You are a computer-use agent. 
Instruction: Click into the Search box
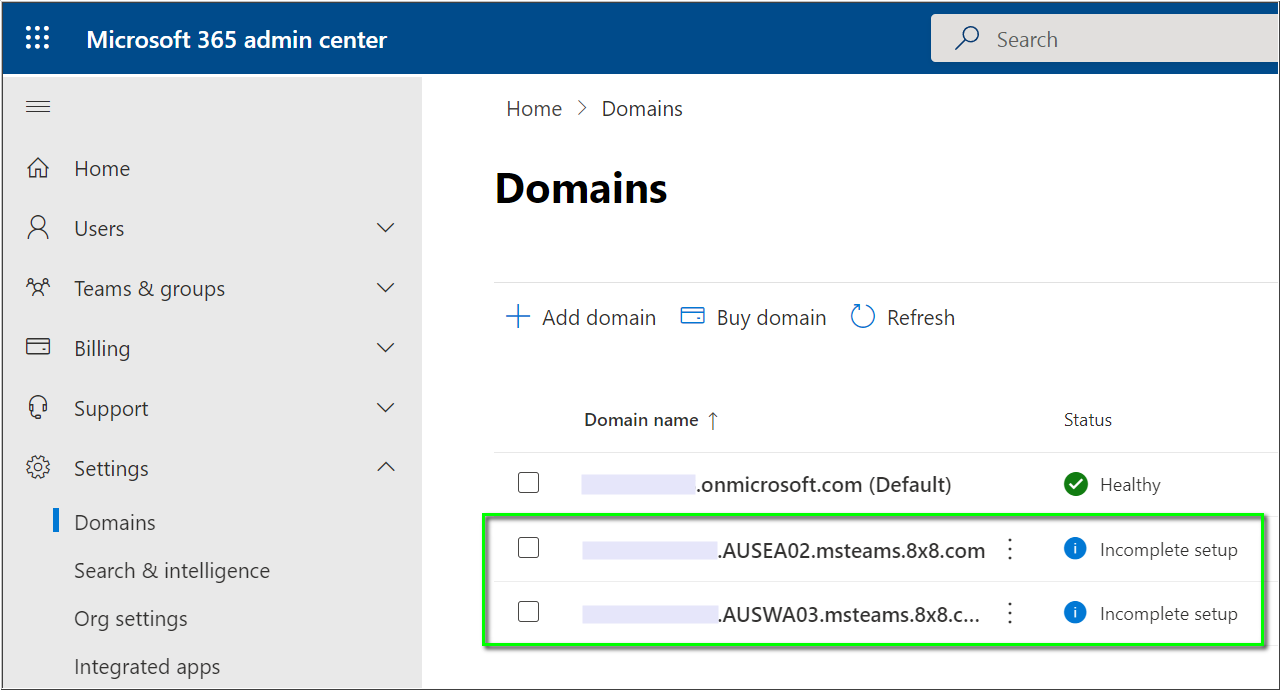point(1105,39)
